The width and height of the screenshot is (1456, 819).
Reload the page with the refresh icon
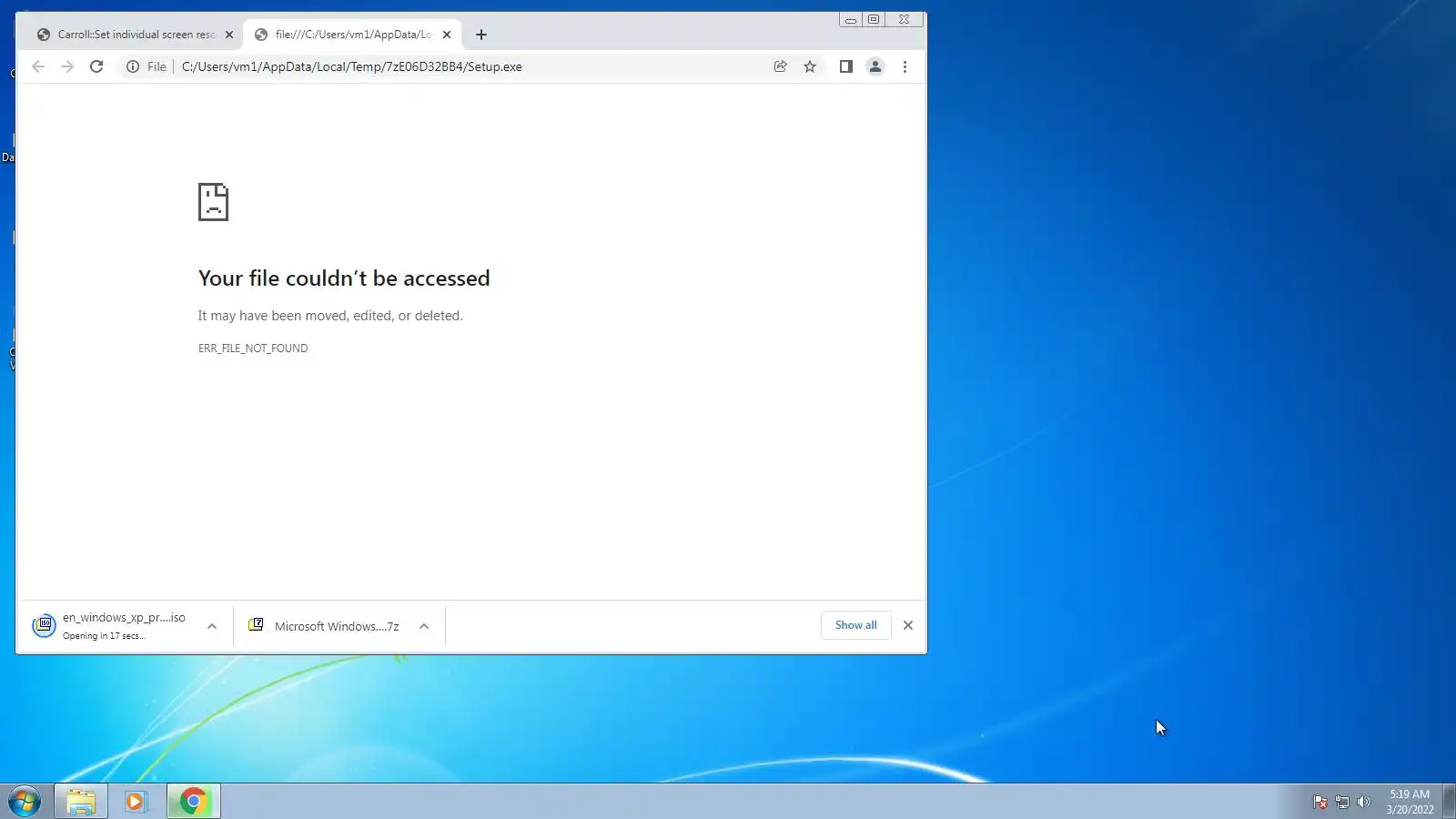pos(96,66)
